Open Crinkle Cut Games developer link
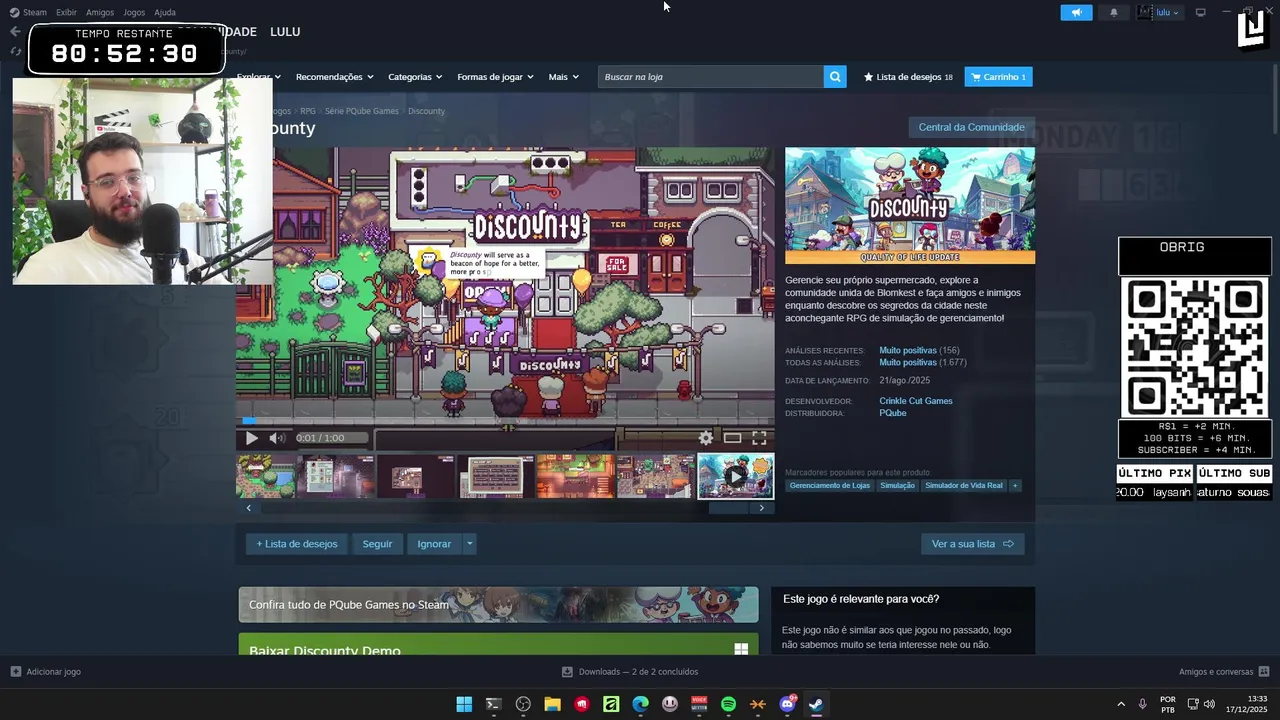Viewport: 1280px width, 720px height. coord(916,401)
